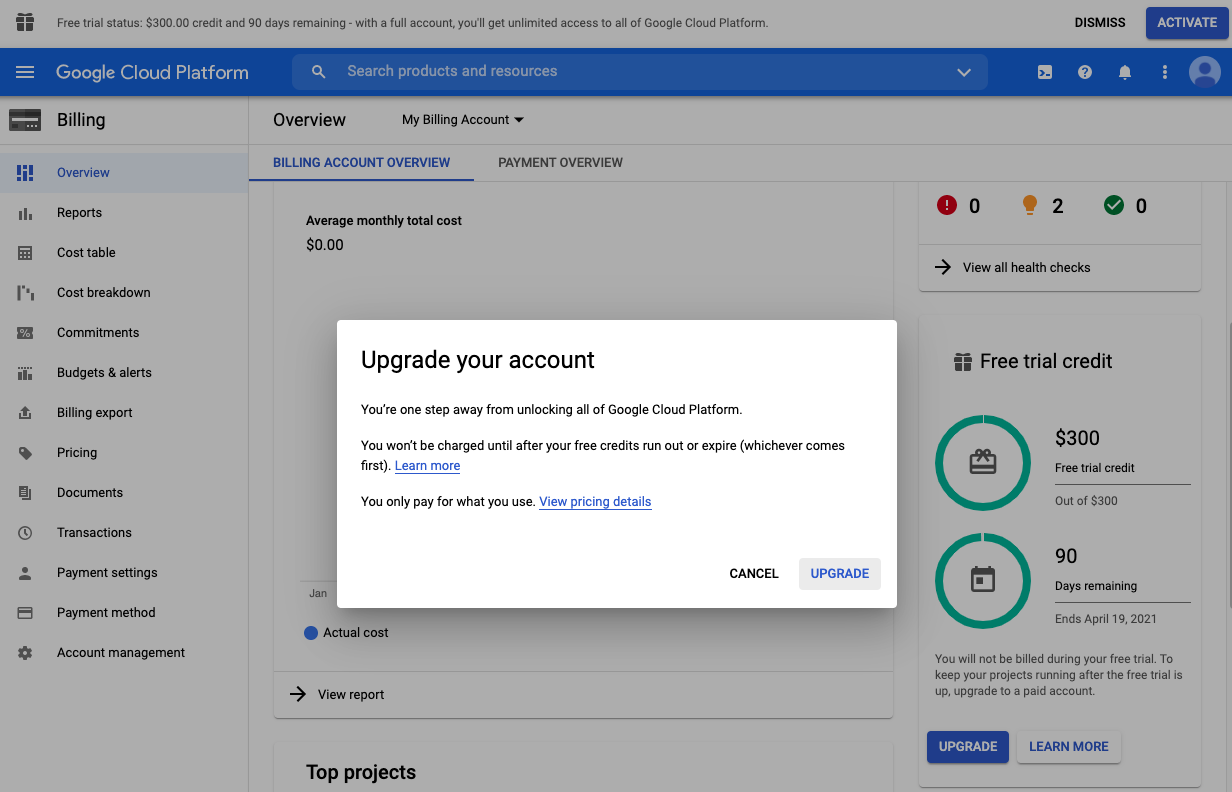This screenshot has height=792, width=1232.
Task: Click the Billing export upload icon
Action: point(25,413)
